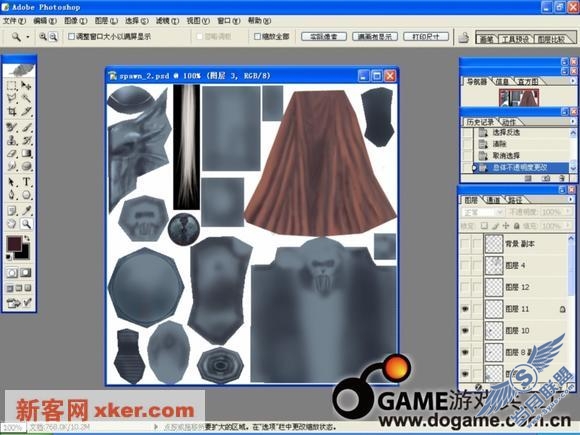Open the blend mode 正常 dropdown

click(482, 212)
